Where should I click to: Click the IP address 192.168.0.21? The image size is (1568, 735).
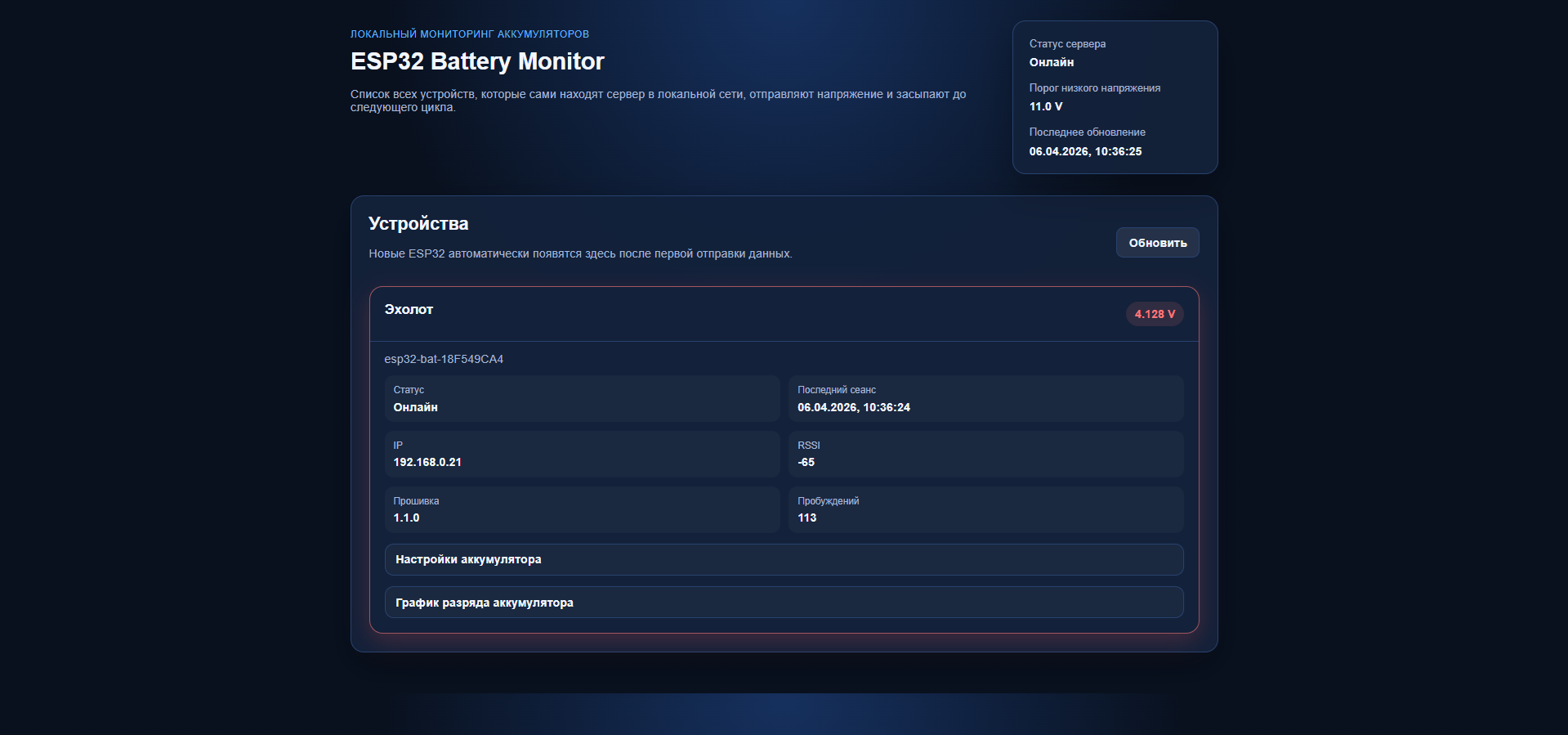click(x=427, y=462)
